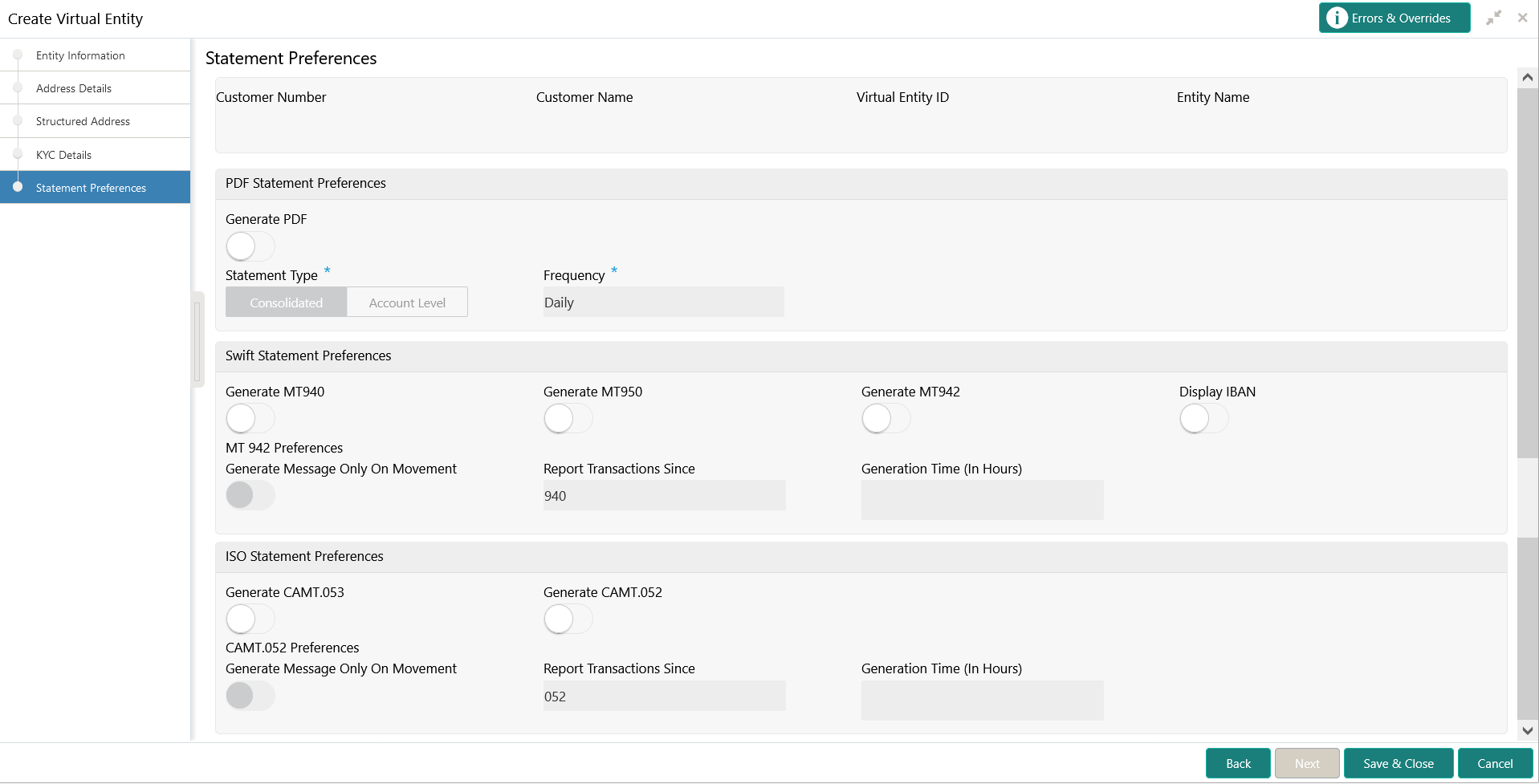This screenshot has width=1539, height=784.
Task: Click scroll down arrow in scrollbar
Action: click(x=1527, y=731)
